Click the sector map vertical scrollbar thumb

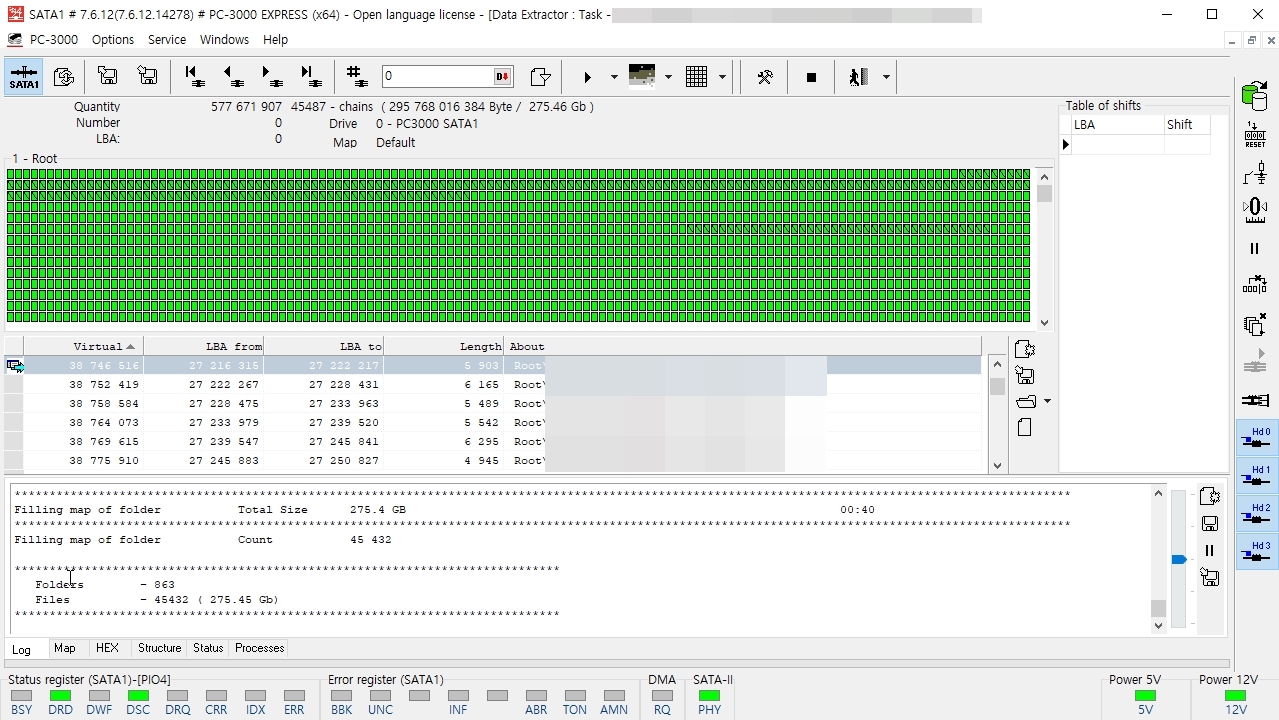(x=1045, y=194)
